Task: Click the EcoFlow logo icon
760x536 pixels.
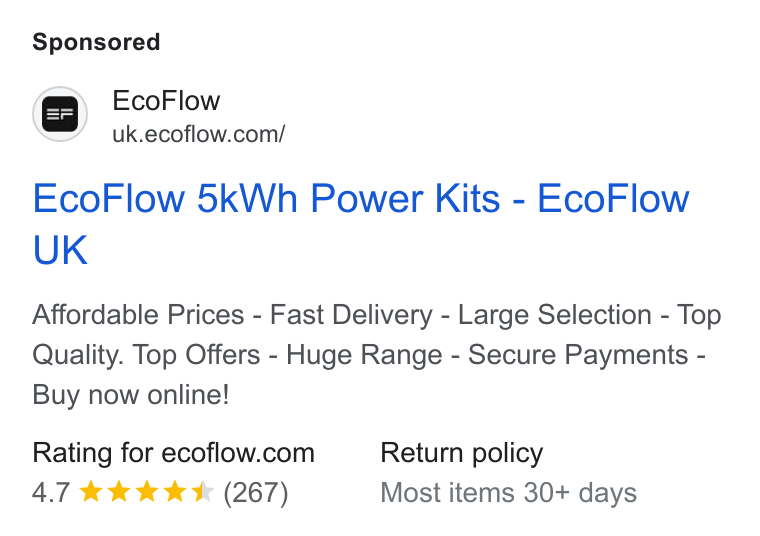Action: 60,114
